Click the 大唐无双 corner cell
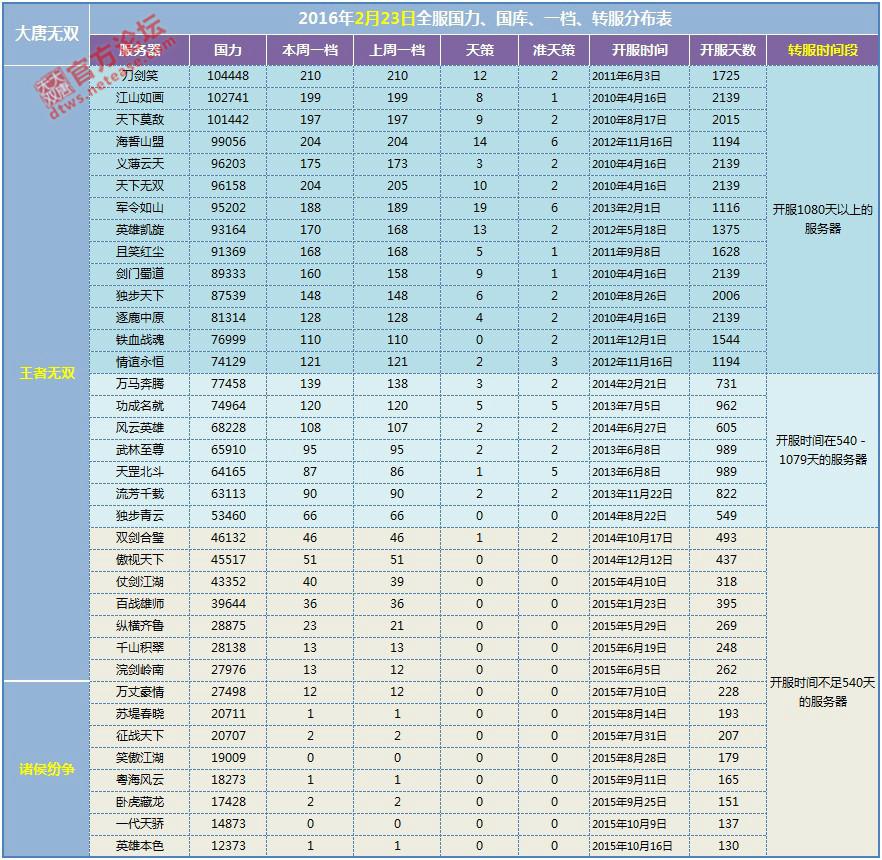 click(x=46, y=32)
